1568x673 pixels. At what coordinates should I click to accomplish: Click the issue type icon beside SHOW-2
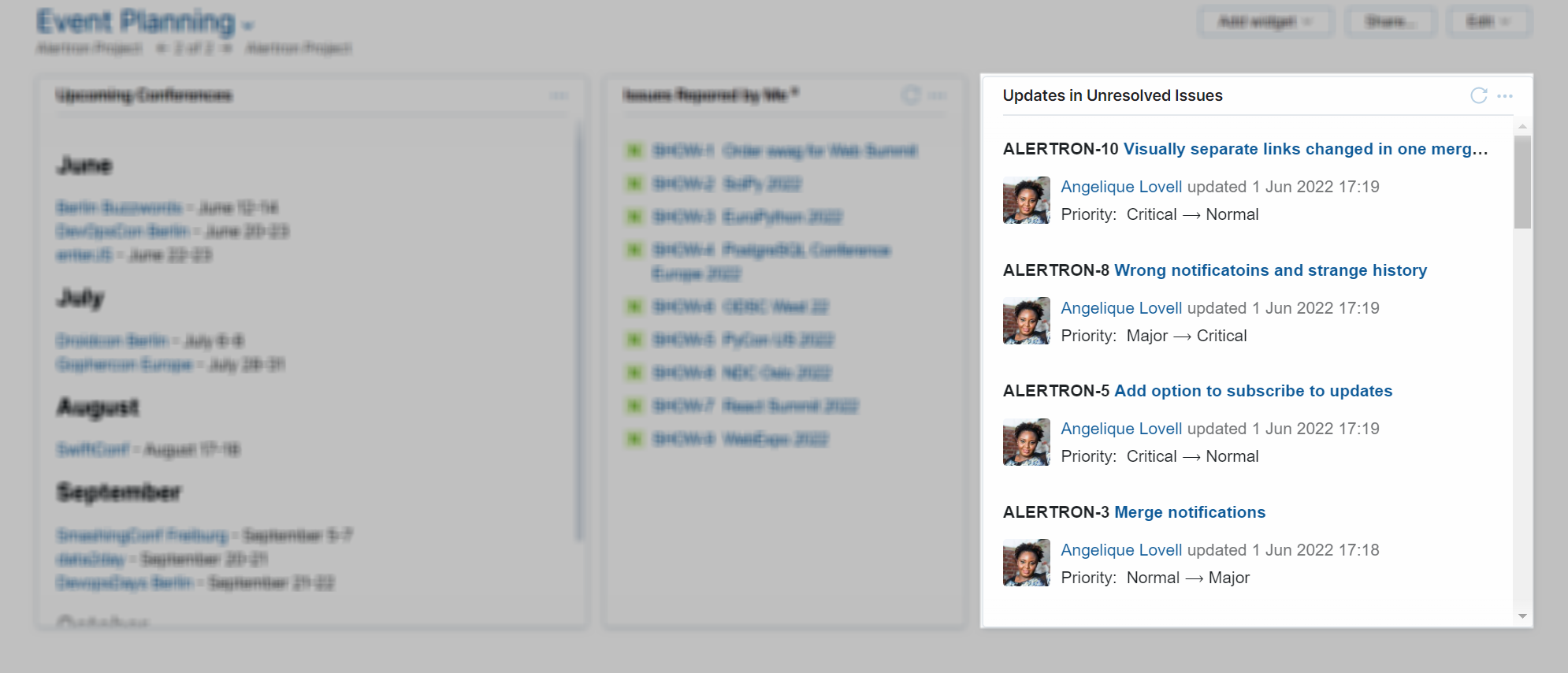click(634, 184)
